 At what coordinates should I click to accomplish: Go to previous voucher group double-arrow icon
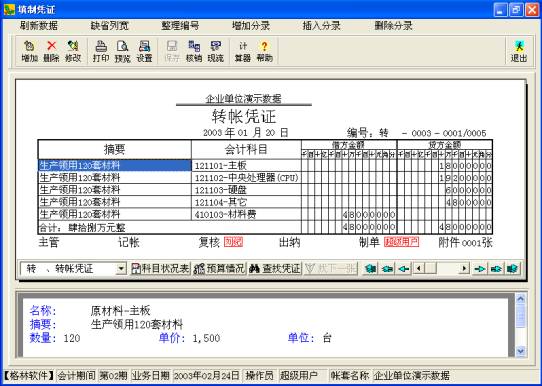tap(387, 269)
